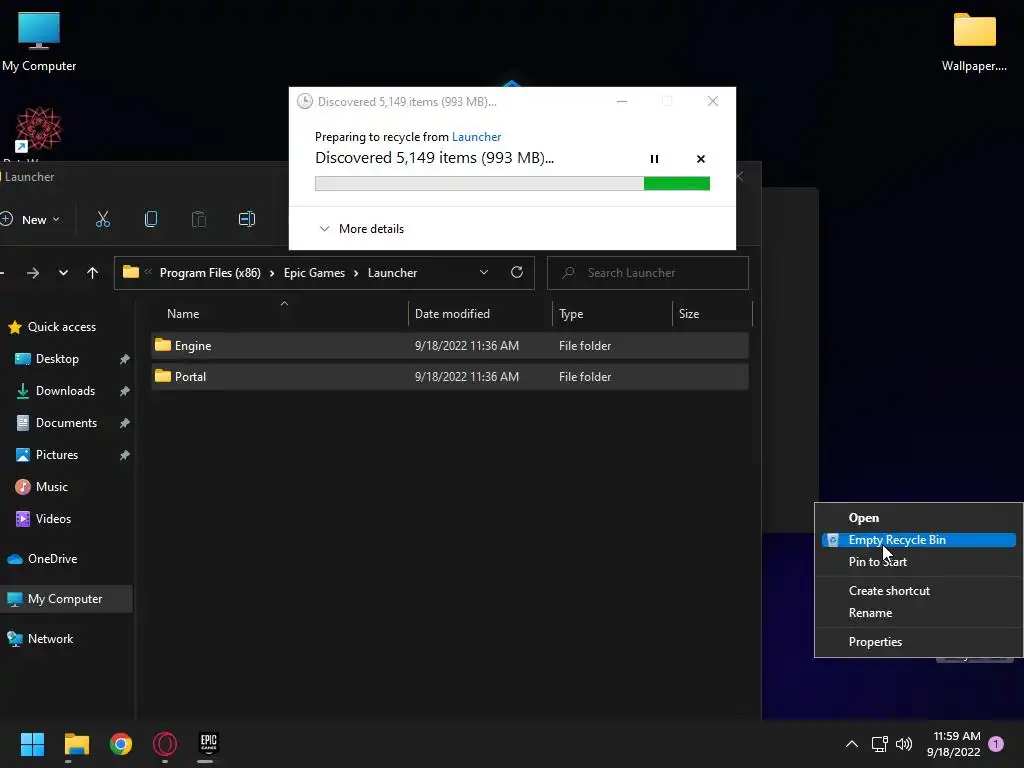Show hidden tray icons chevron
Viewport: 1024px width, 768px height.
(852, 744)
